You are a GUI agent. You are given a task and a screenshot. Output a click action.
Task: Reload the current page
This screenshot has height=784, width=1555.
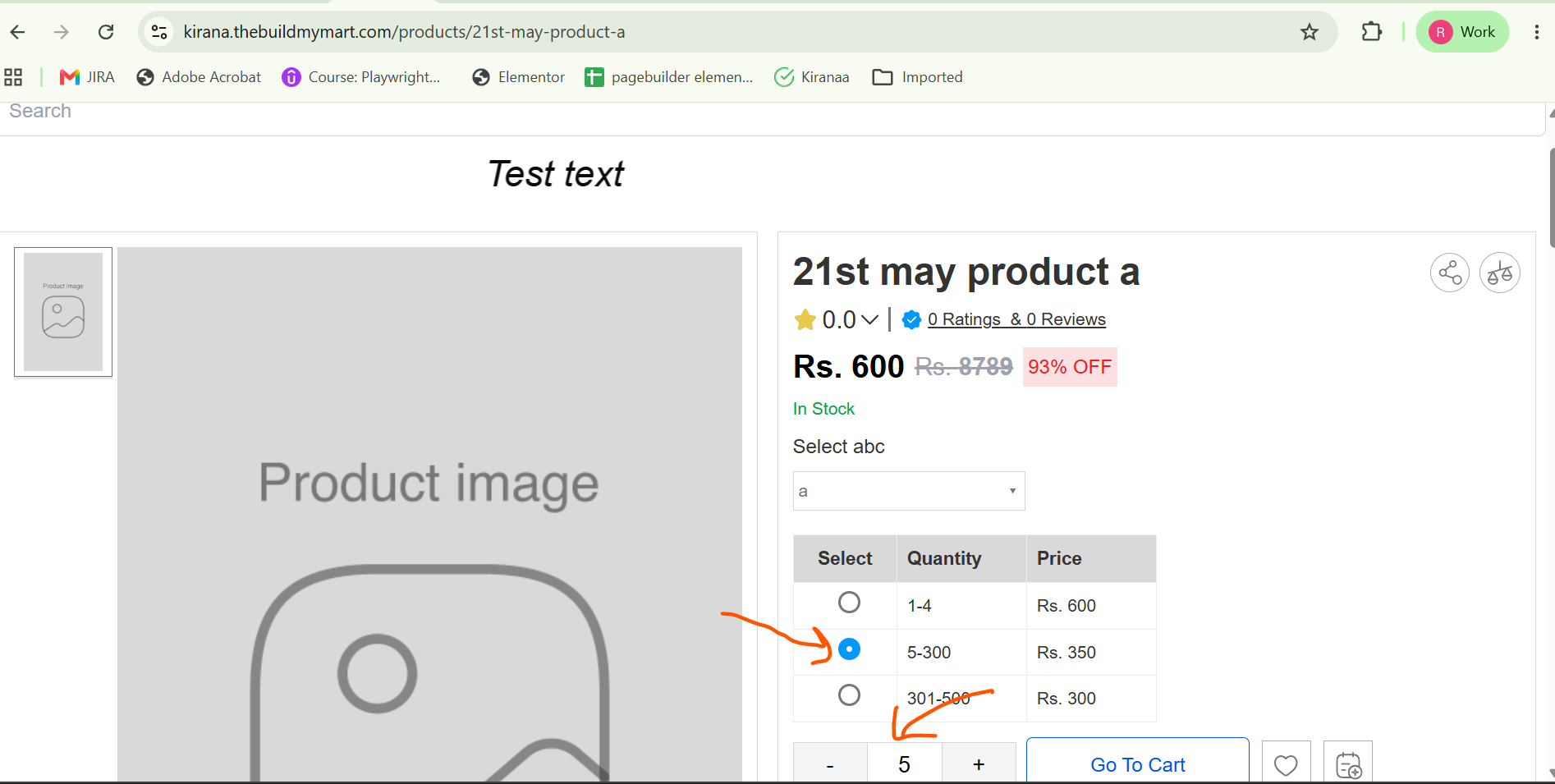pyautogui.click(x=106, y=32)
